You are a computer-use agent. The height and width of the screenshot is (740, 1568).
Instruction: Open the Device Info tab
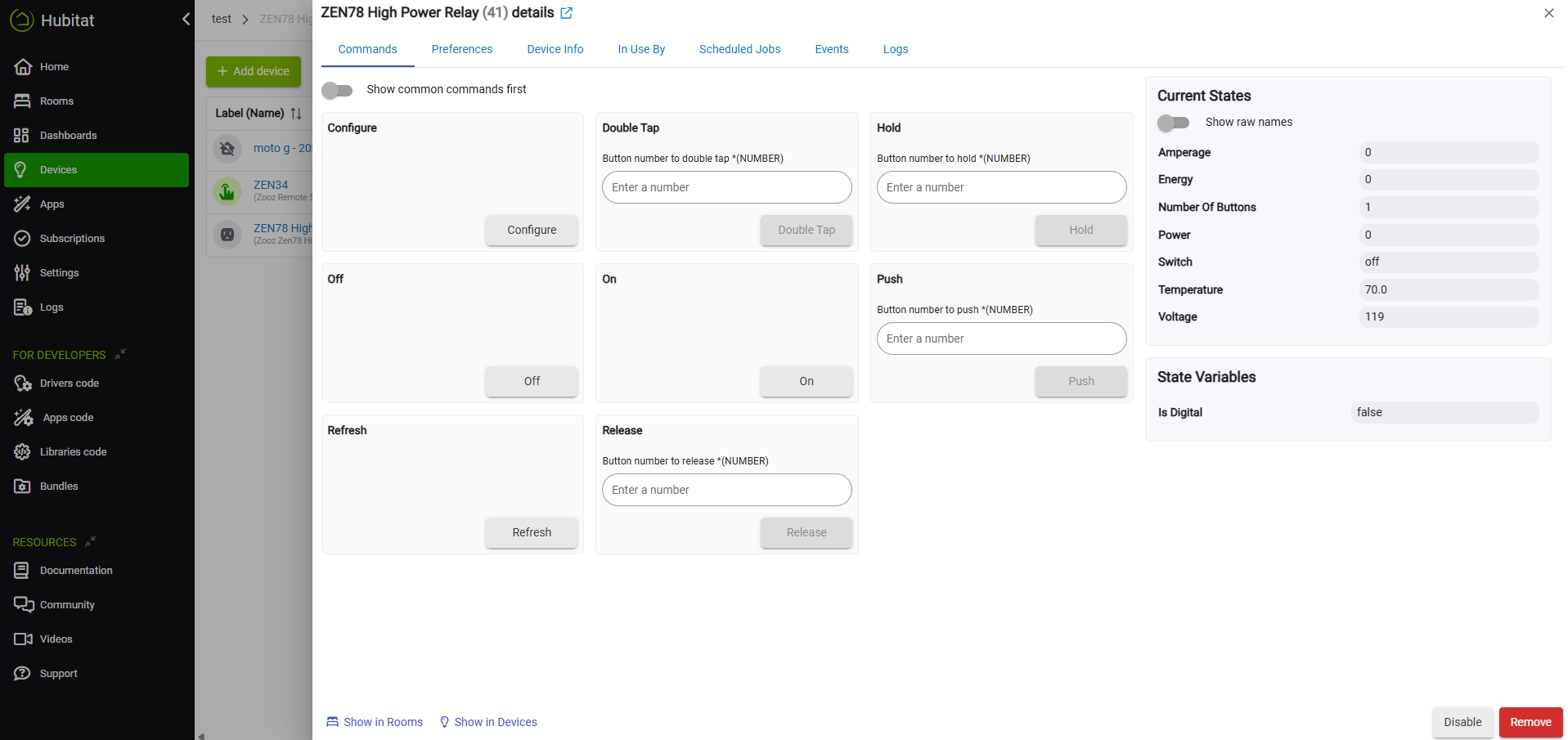(555, 49)
